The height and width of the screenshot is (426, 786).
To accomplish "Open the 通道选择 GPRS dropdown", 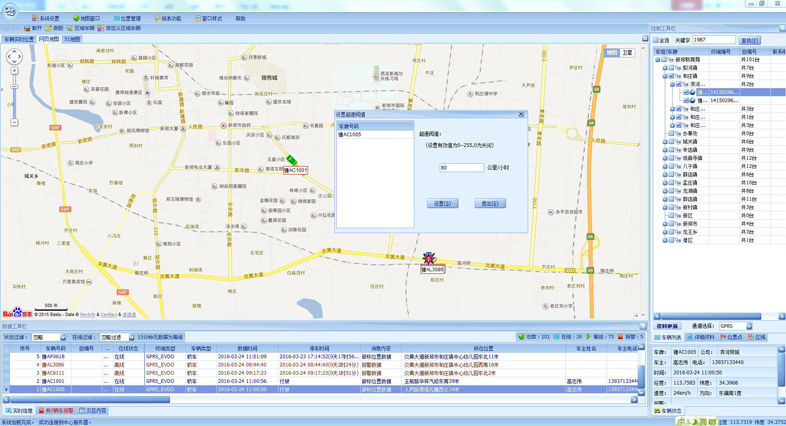I will [749, 326].
